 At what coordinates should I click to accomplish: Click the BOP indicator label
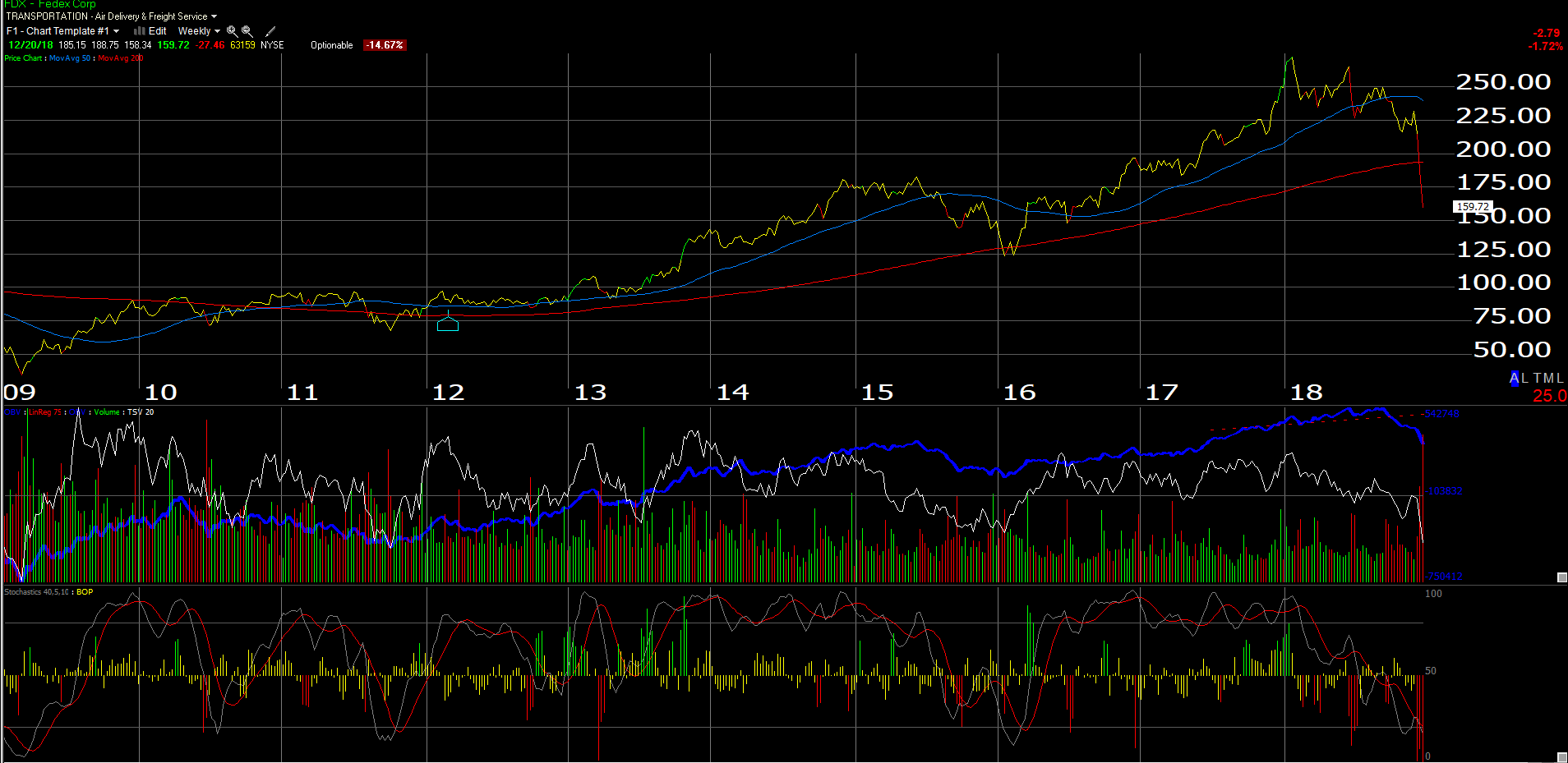pyautogui.click(x=85, y=592)
